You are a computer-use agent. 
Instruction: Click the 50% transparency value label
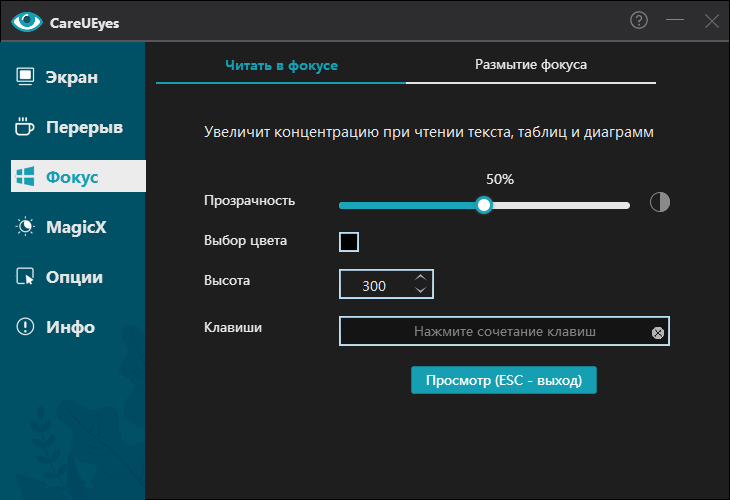500,179
